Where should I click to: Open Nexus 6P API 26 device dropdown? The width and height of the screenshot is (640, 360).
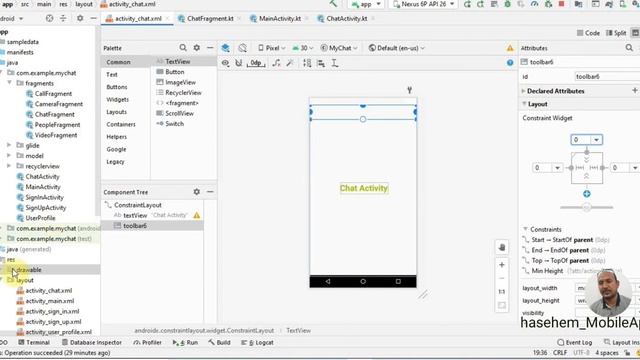click(x=423, y=4)
